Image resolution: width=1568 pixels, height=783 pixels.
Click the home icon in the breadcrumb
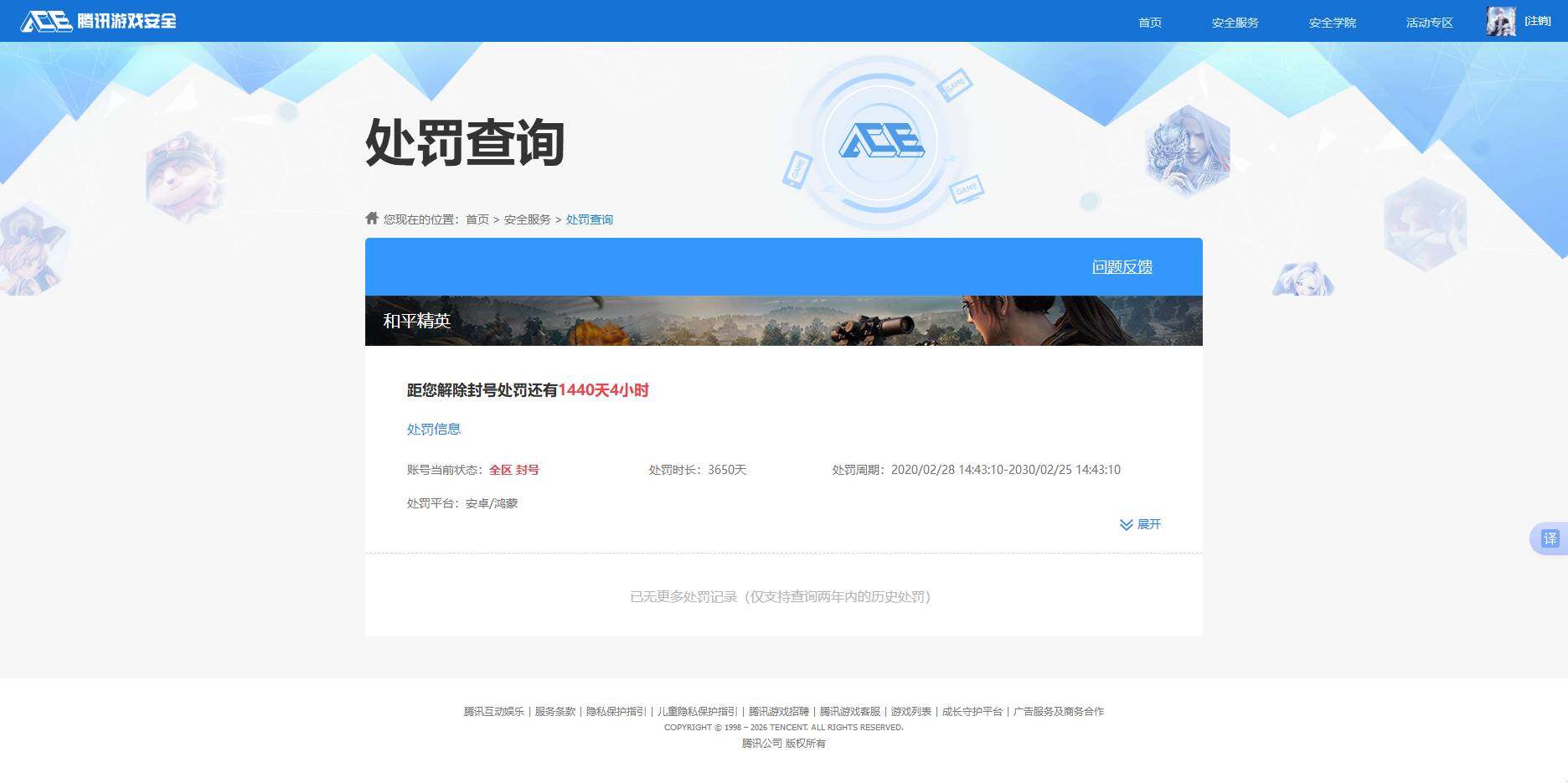[371, 218]
